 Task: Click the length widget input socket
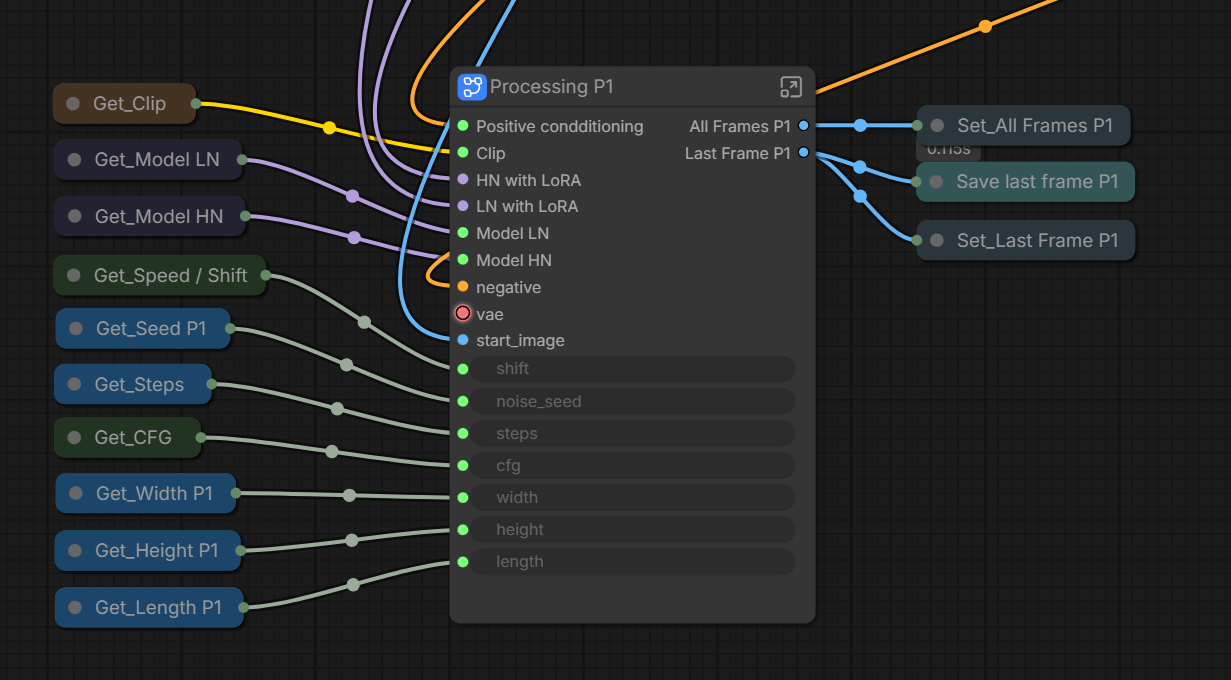[x=463, y=561]
